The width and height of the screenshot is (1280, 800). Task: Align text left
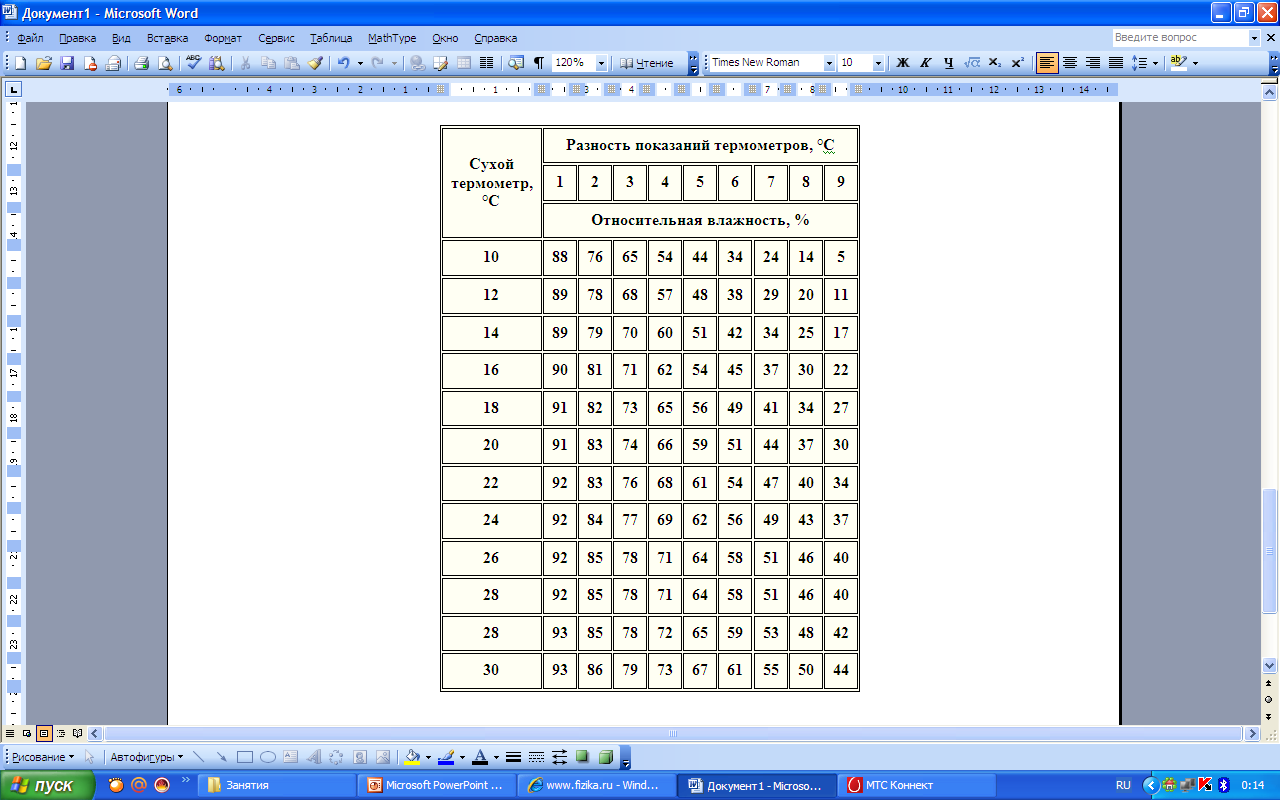[1047, 63]
